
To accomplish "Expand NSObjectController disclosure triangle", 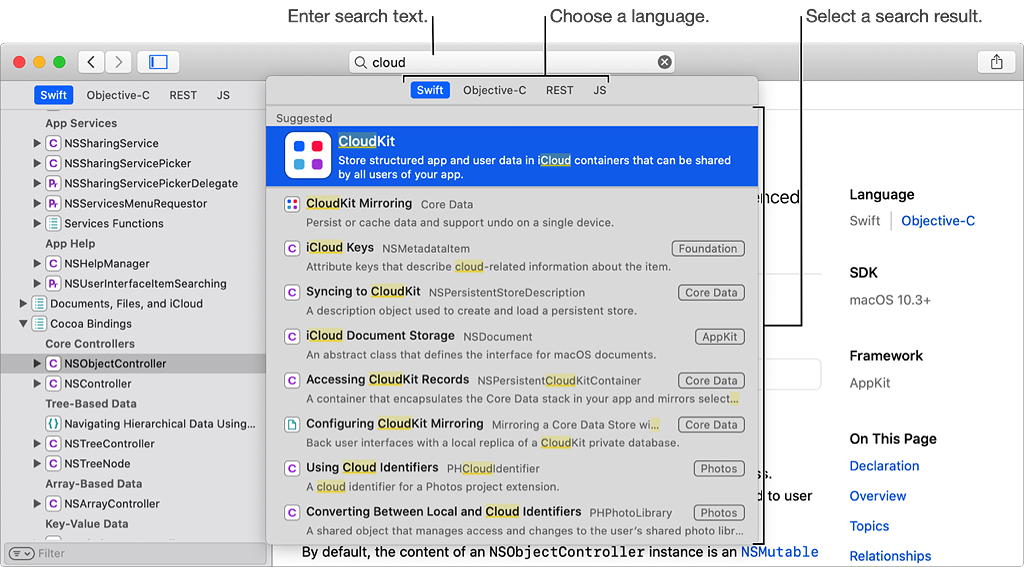I will coord(37,363).
